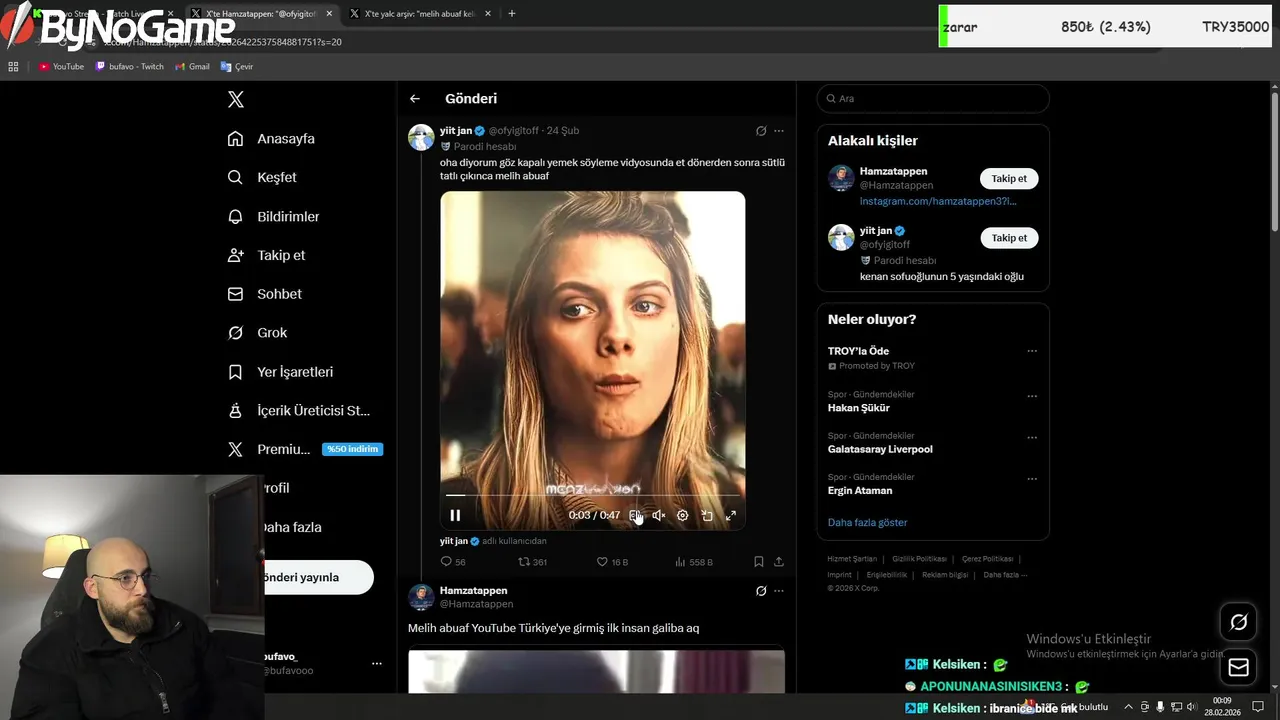Open the Çevir bookmark
Image resolution: width=1280 pixels, height=720 pixels.
[237, 67]
